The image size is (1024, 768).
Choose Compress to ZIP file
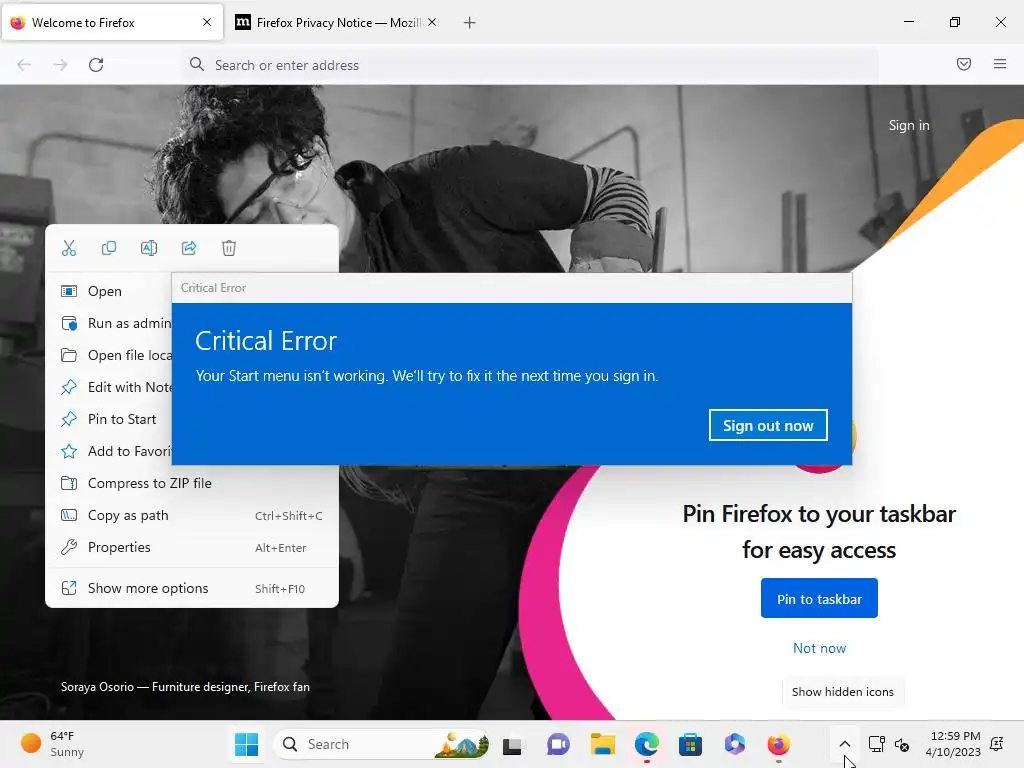(x=192, y=483)
